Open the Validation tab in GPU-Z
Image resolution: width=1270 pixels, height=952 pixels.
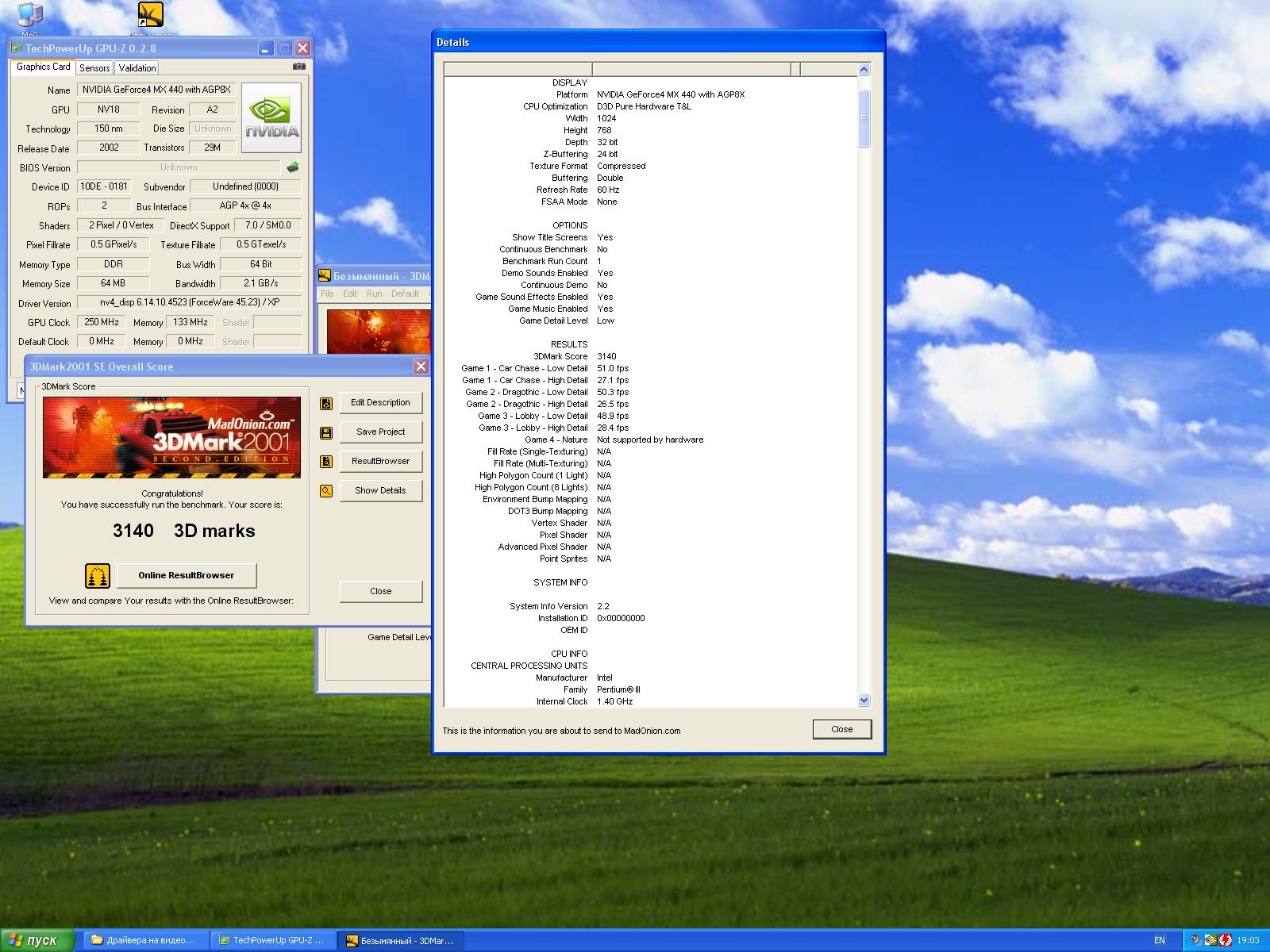click(137, 68)
